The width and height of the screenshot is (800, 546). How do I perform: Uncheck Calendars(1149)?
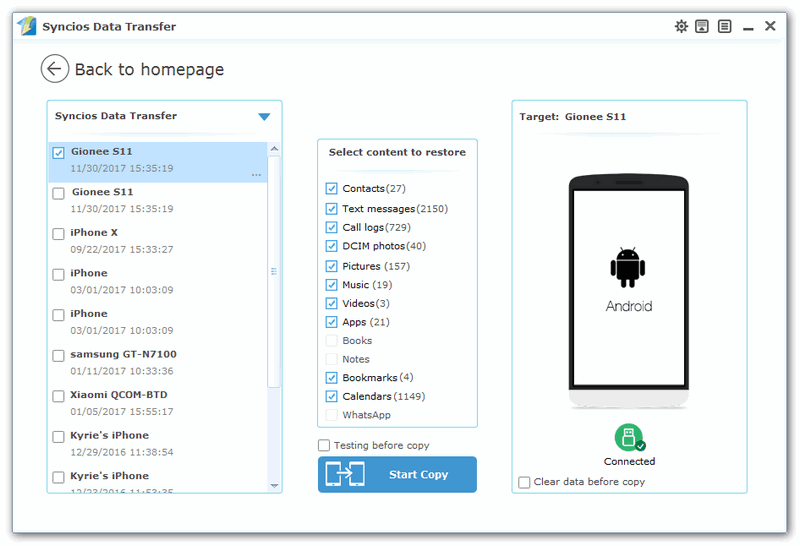click(x=332, y=396)
